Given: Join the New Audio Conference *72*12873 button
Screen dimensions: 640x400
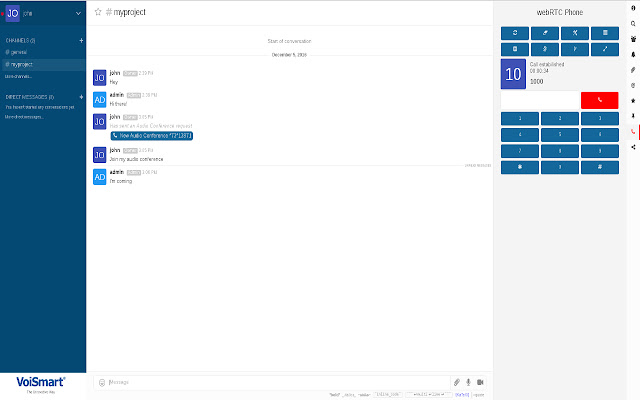Looking at the screenshot, I should tap(152, 136).
